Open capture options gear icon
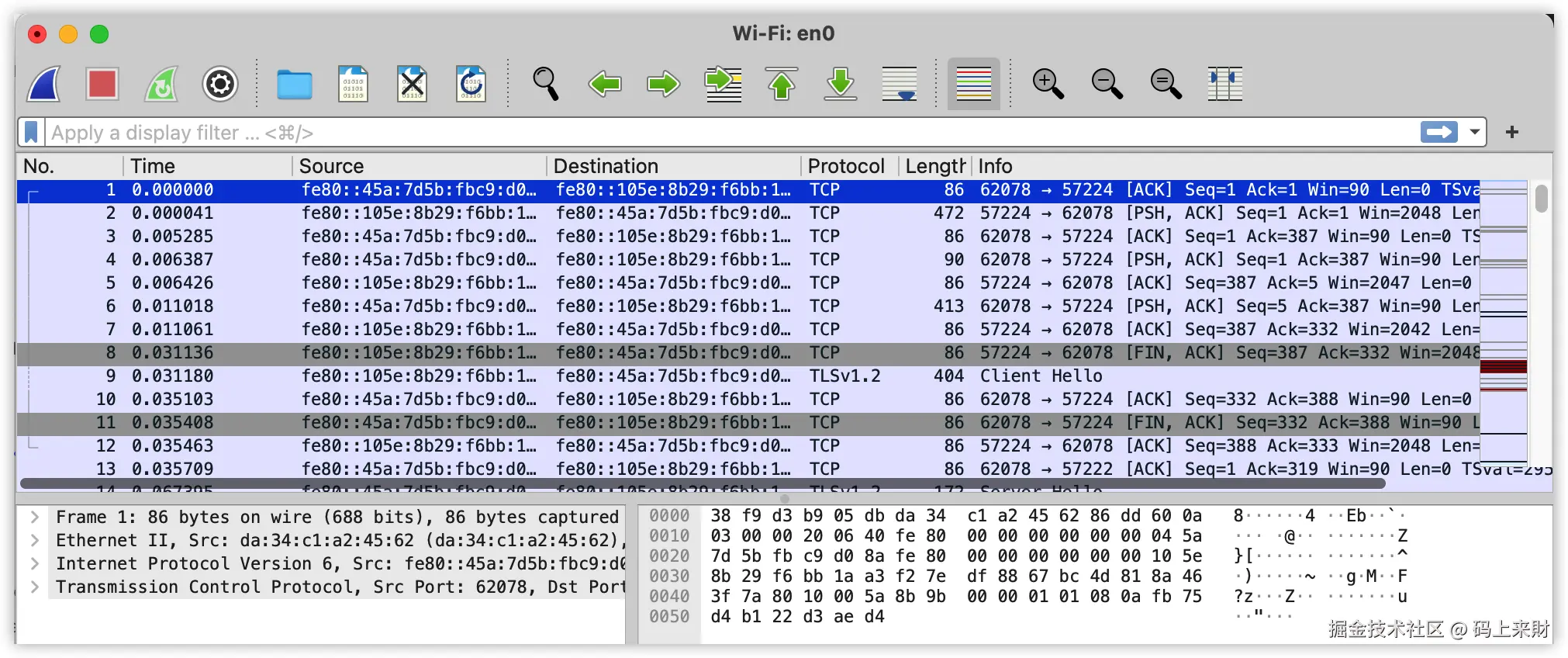 point(220,84)
